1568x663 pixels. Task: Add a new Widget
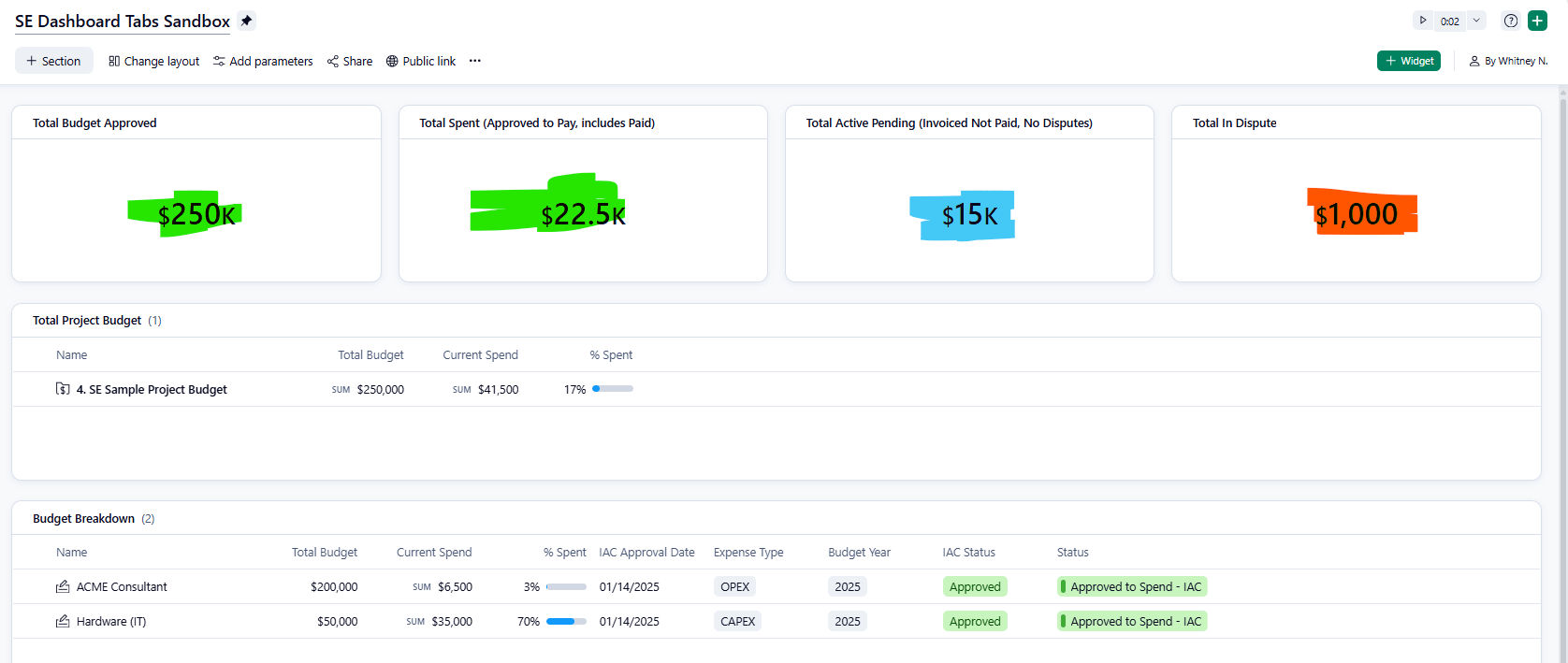[x=1408, y=61]
